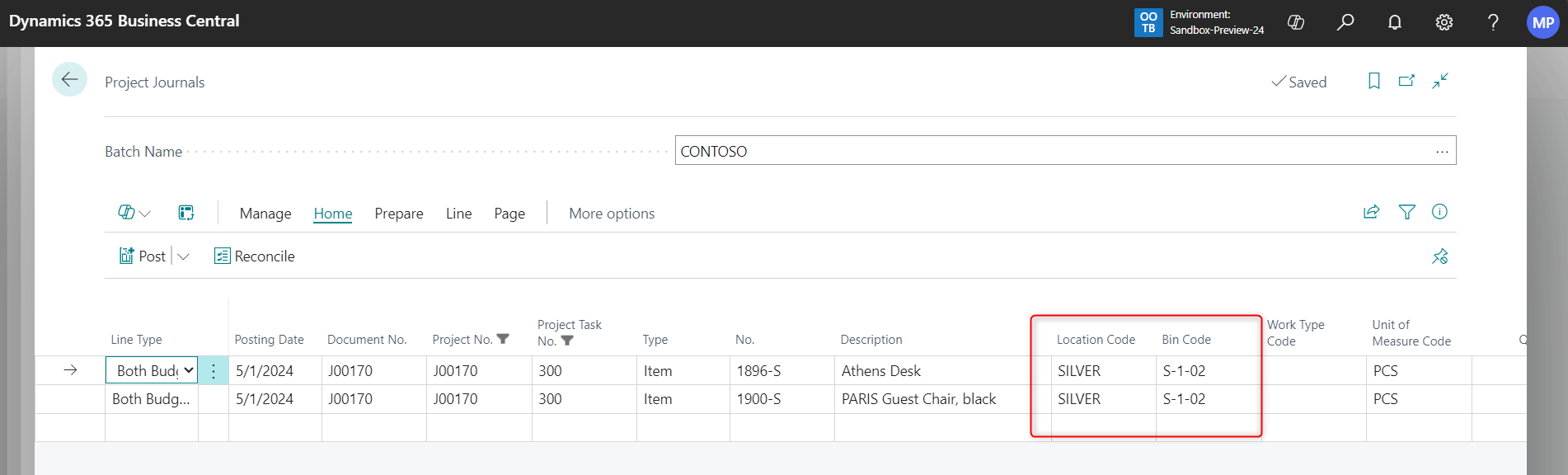Screen dimensions: 1568x475
Task: Bookmark this Project Journals page
Action: (x=1374, y=81)
